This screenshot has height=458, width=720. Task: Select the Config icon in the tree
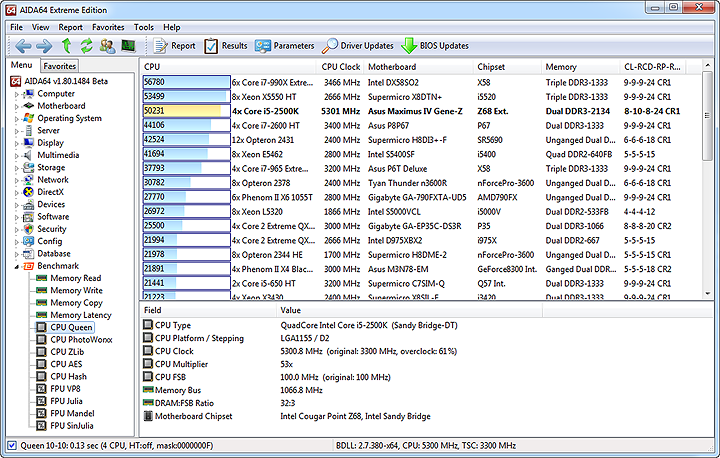click(28, 241)
